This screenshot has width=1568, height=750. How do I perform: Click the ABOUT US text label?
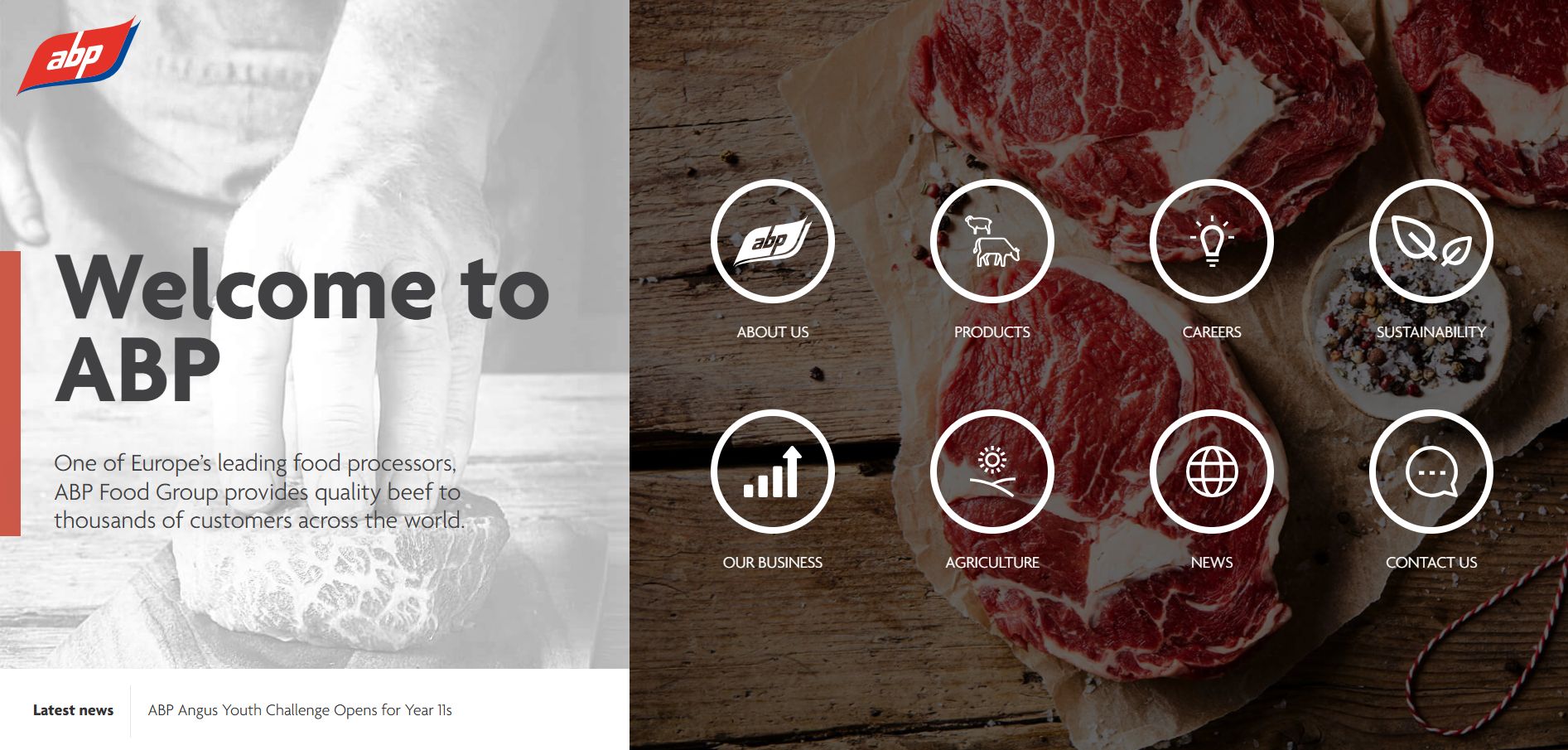[x=772, y=332]
